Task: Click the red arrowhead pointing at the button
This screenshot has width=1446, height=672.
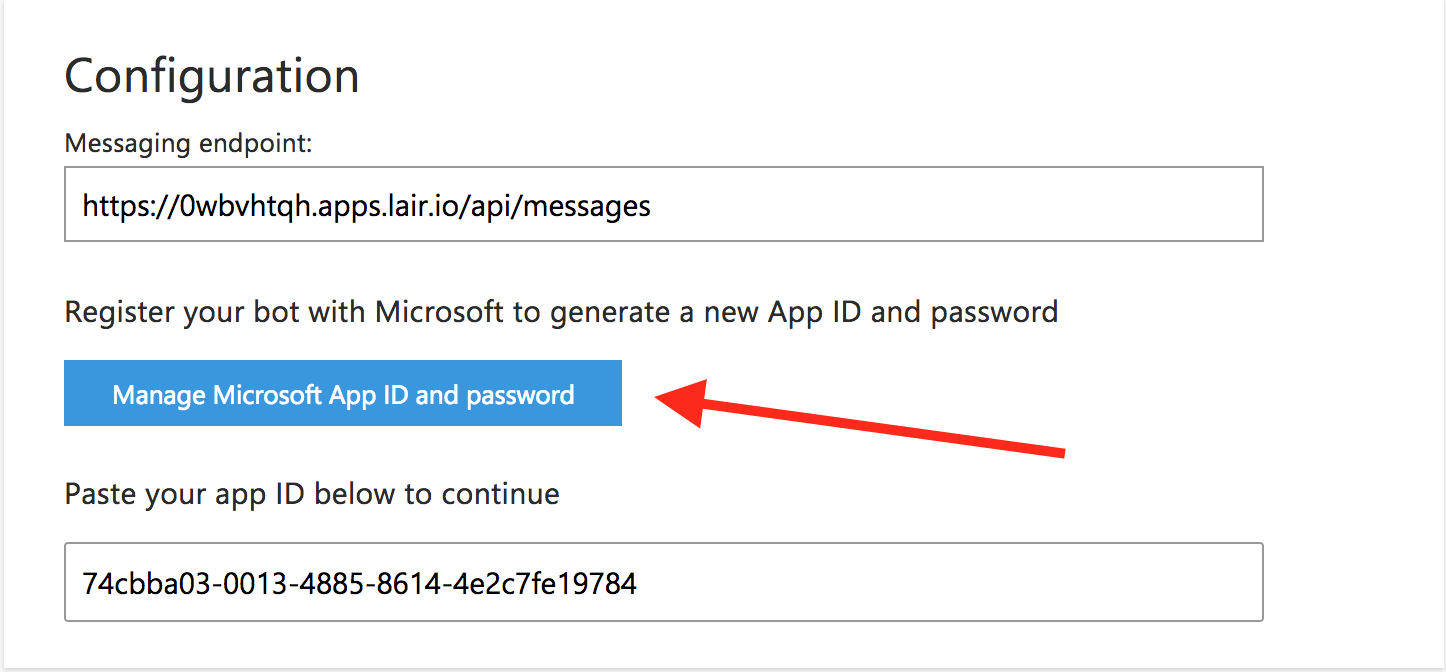Action: coord(680,399)
